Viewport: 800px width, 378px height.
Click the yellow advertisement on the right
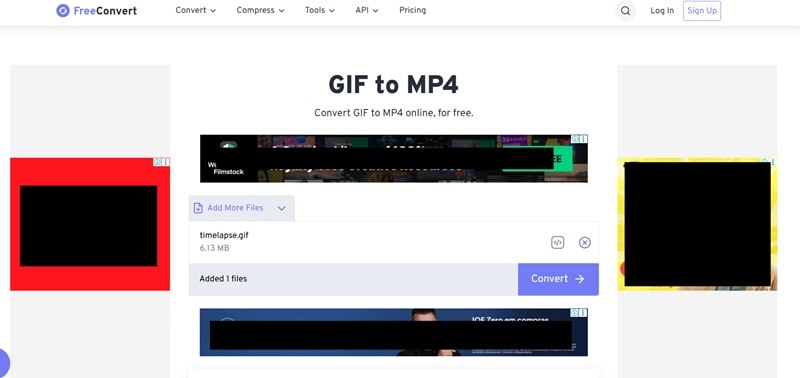[697, 224]
